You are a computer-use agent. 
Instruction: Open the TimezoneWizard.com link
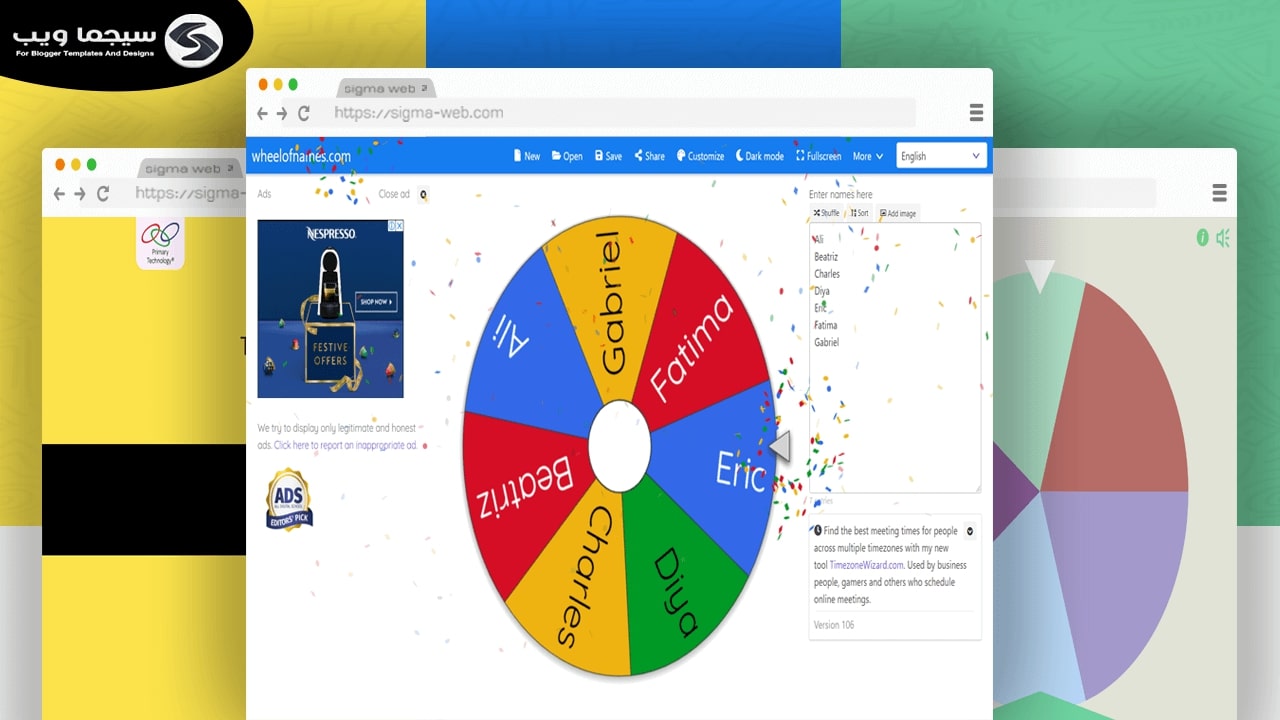click(x=866, y=565)
